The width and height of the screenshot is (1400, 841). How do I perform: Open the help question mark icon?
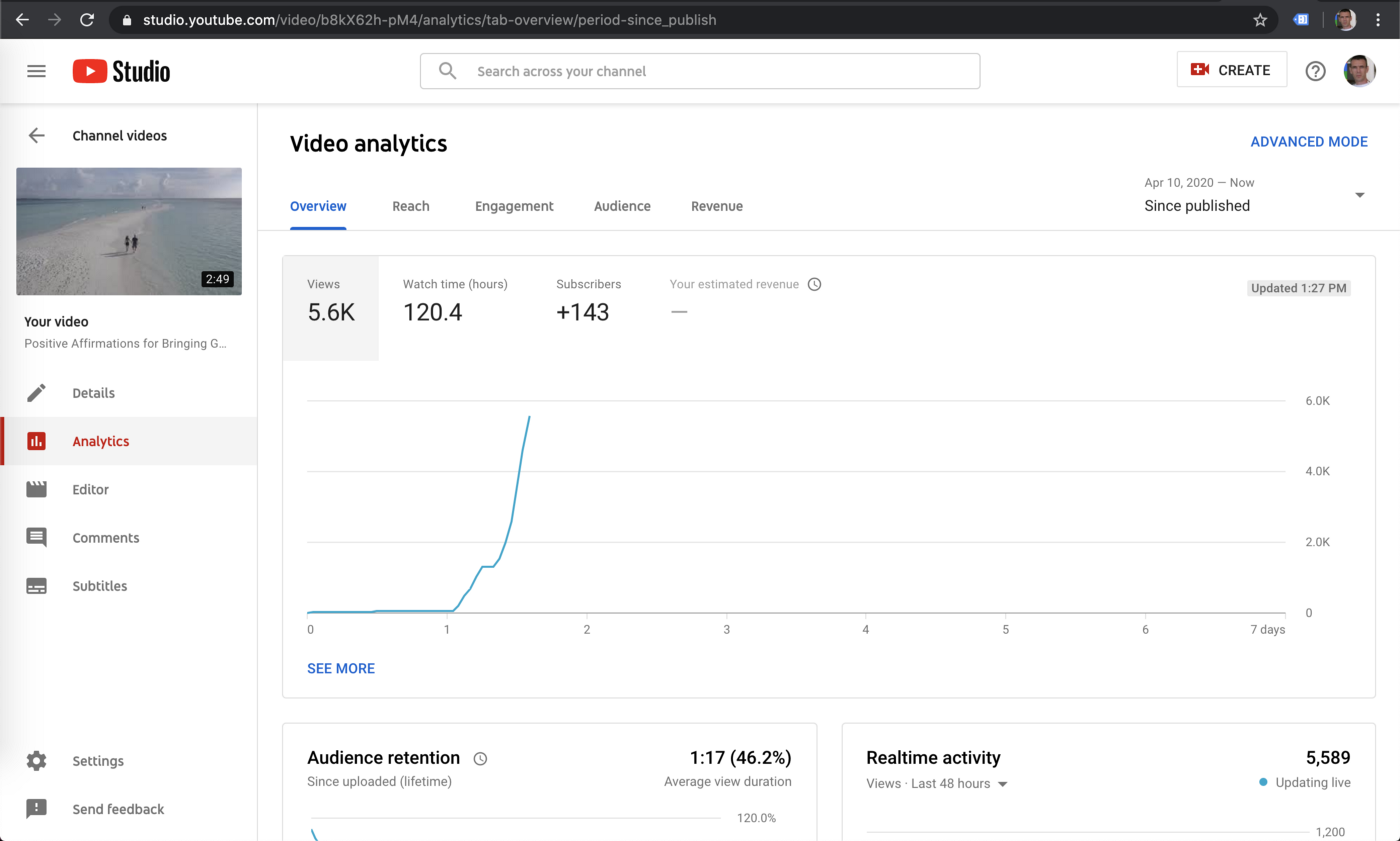(x=1316, y=71)
